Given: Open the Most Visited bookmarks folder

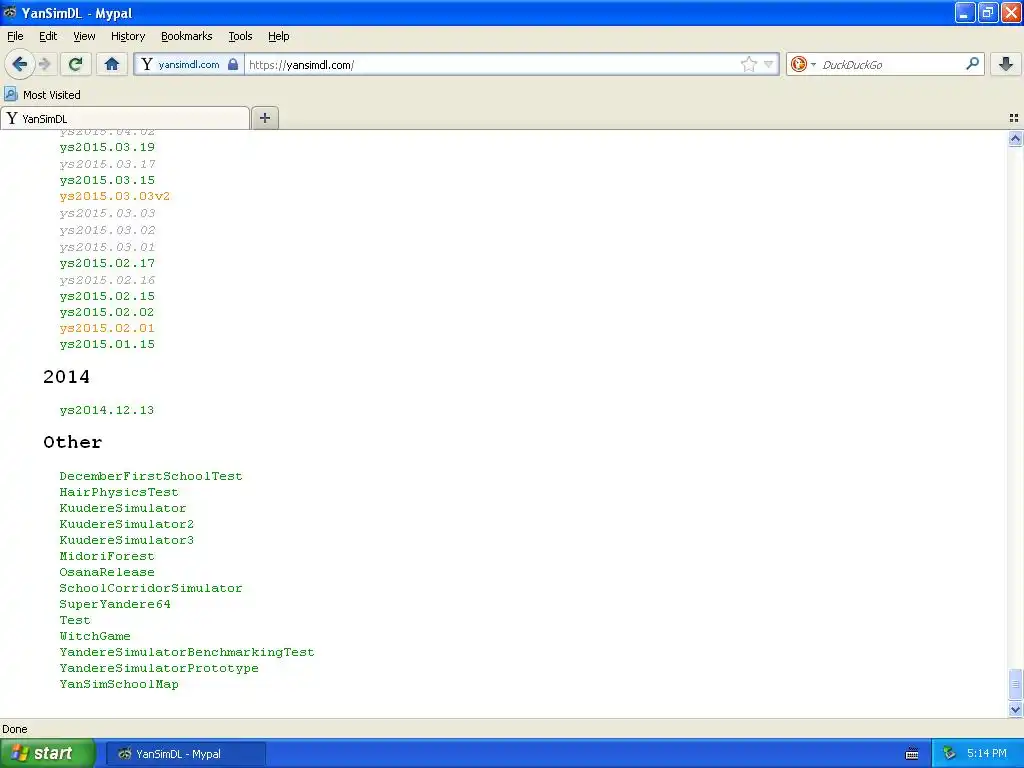Looking at the screenshot, I should (42, 95).
